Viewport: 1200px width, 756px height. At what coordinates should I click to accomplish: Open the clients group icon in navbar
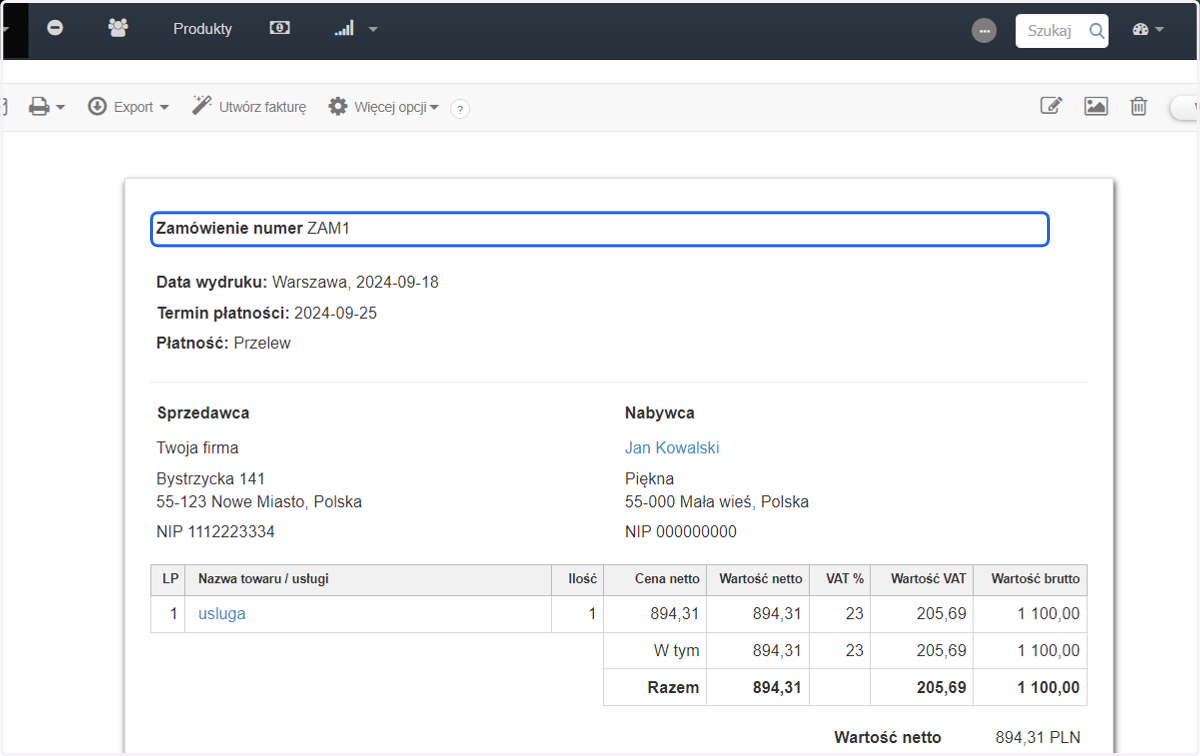(x=118, y=29)
